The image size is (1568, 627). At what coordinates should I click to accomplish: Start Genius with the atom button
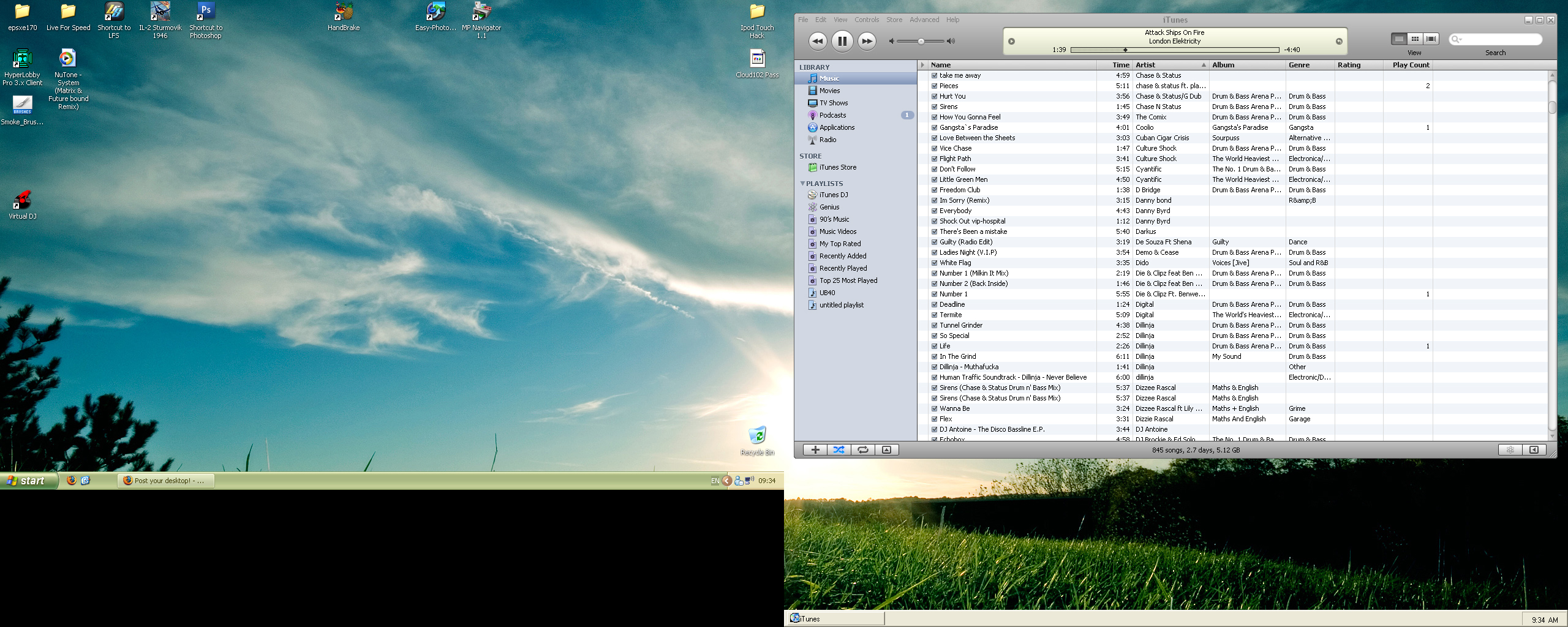tap(1510, 450)
